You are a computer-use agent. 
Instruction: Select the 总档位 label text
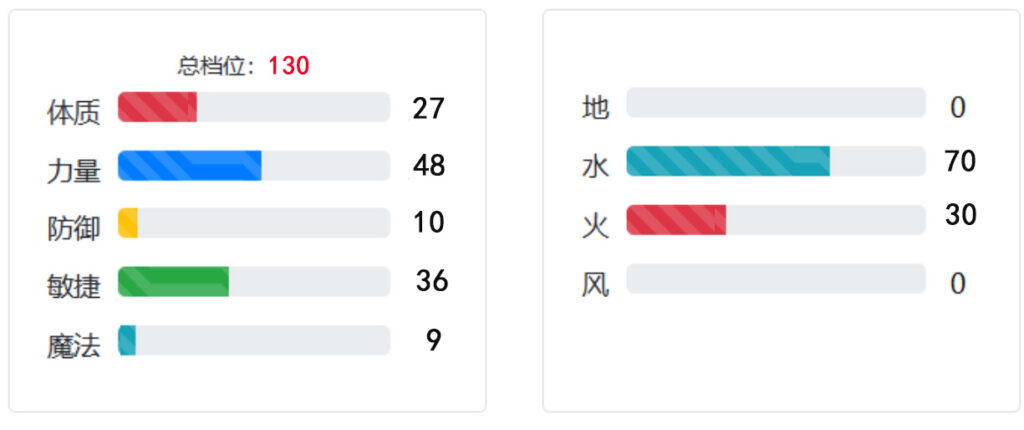tap(215, 66)
